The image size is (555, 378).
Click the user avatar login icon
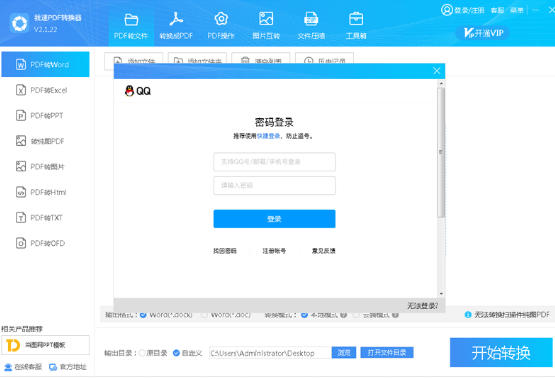click(447, 10)
